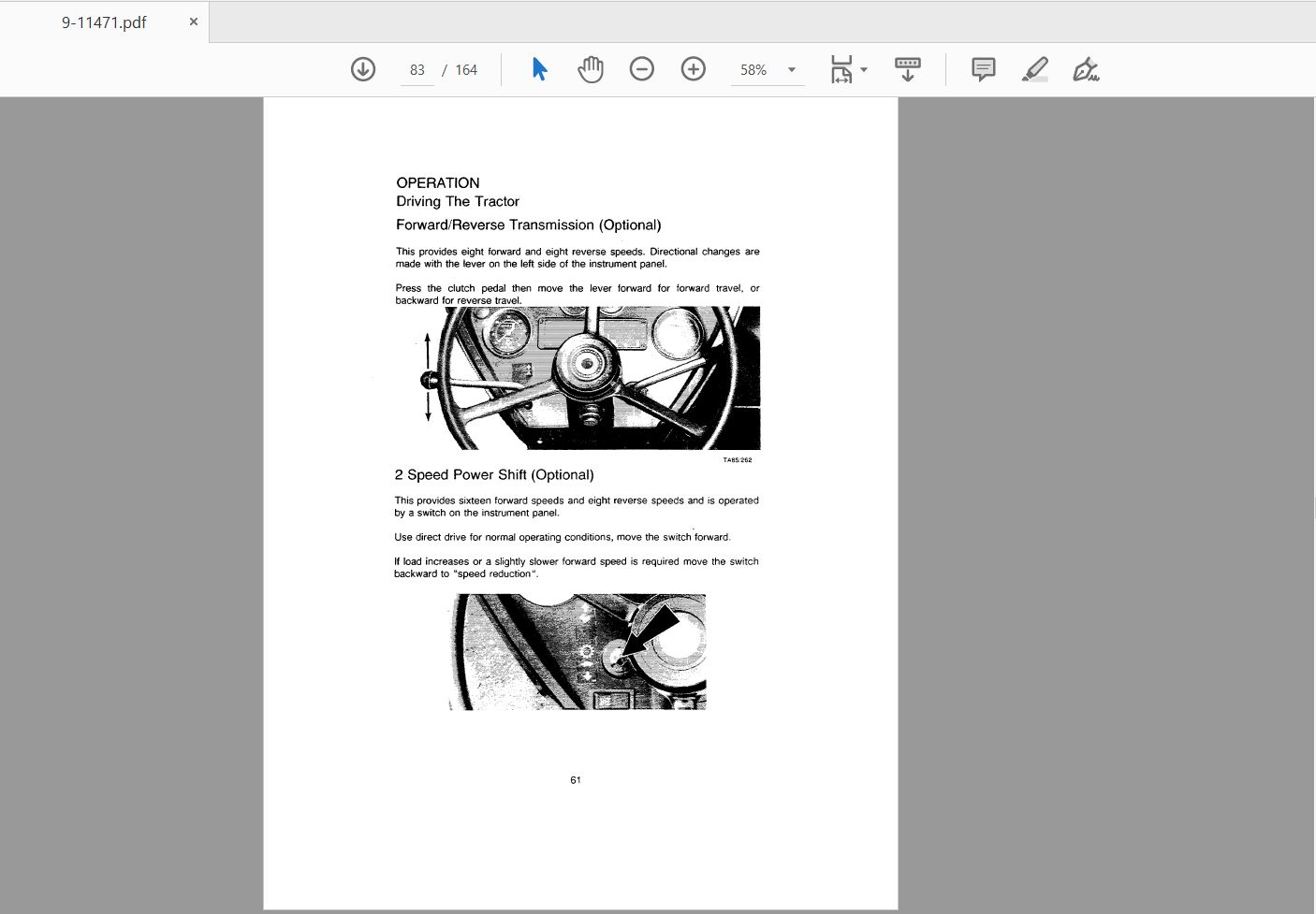Click the OPERATION heading text
This screenshot has width=1316, height=914.
coord(438,183)
